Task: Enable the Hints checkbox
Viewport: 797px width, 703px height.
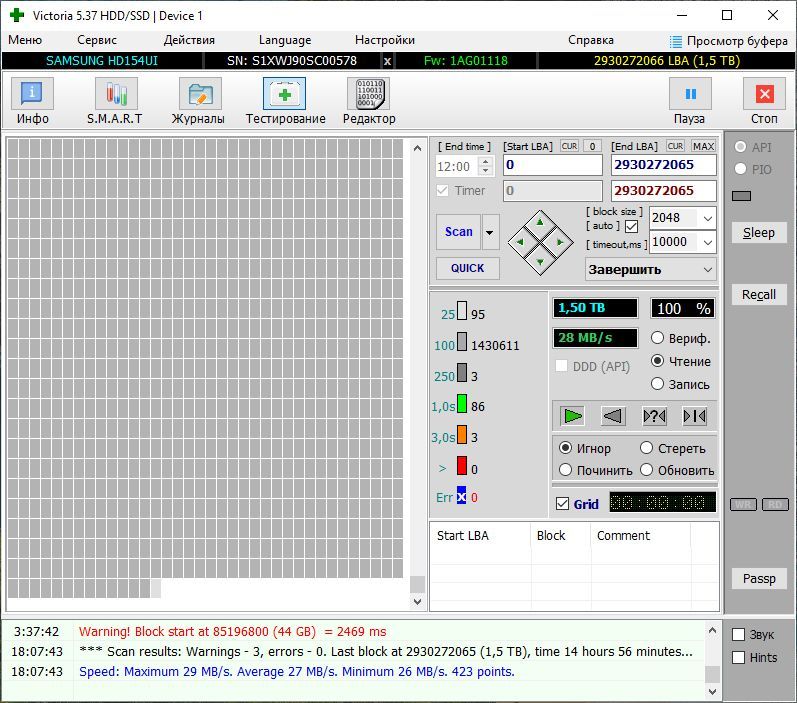Action: coord(738,657)
